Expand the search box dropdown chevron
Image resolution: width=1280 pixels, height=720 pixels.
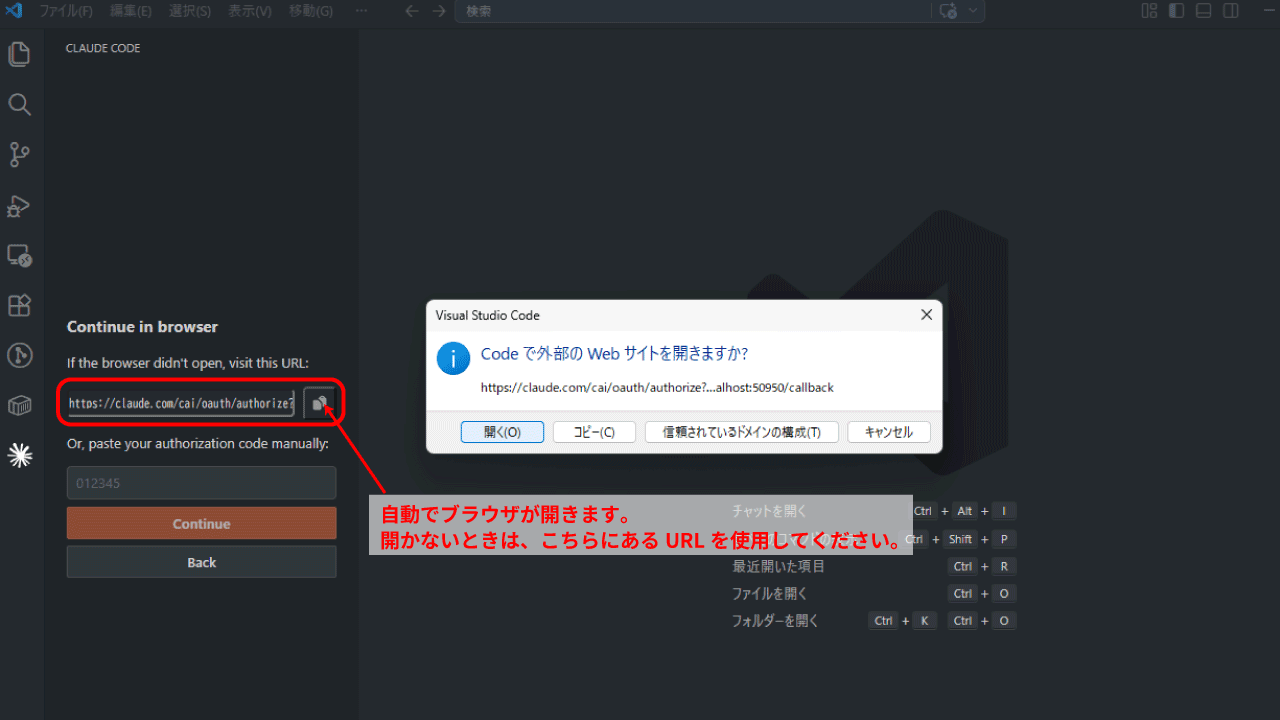point(972,11)
